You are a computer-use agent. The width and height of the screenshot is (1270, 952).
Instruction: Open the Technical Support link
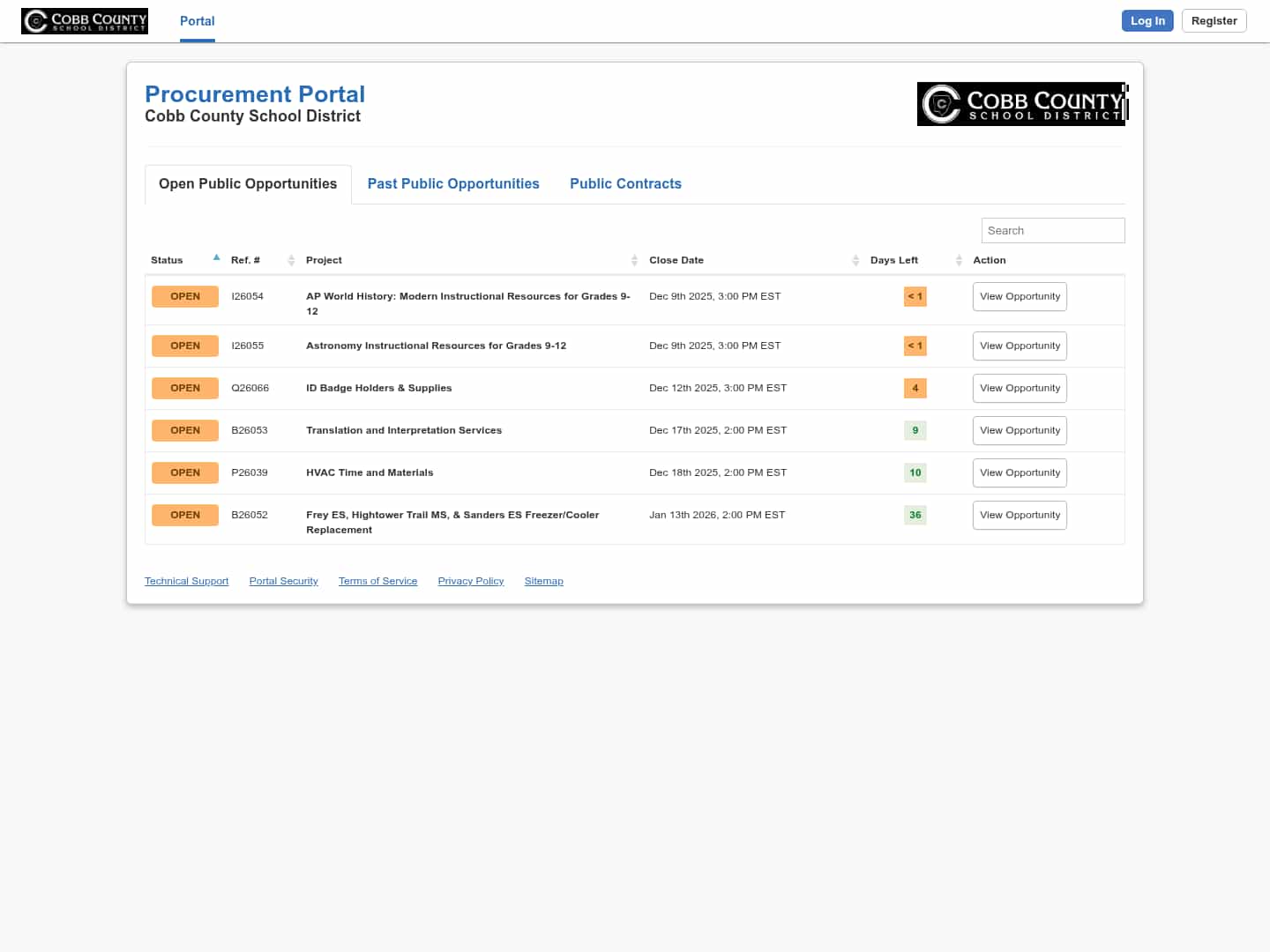[x=186, y=581]
